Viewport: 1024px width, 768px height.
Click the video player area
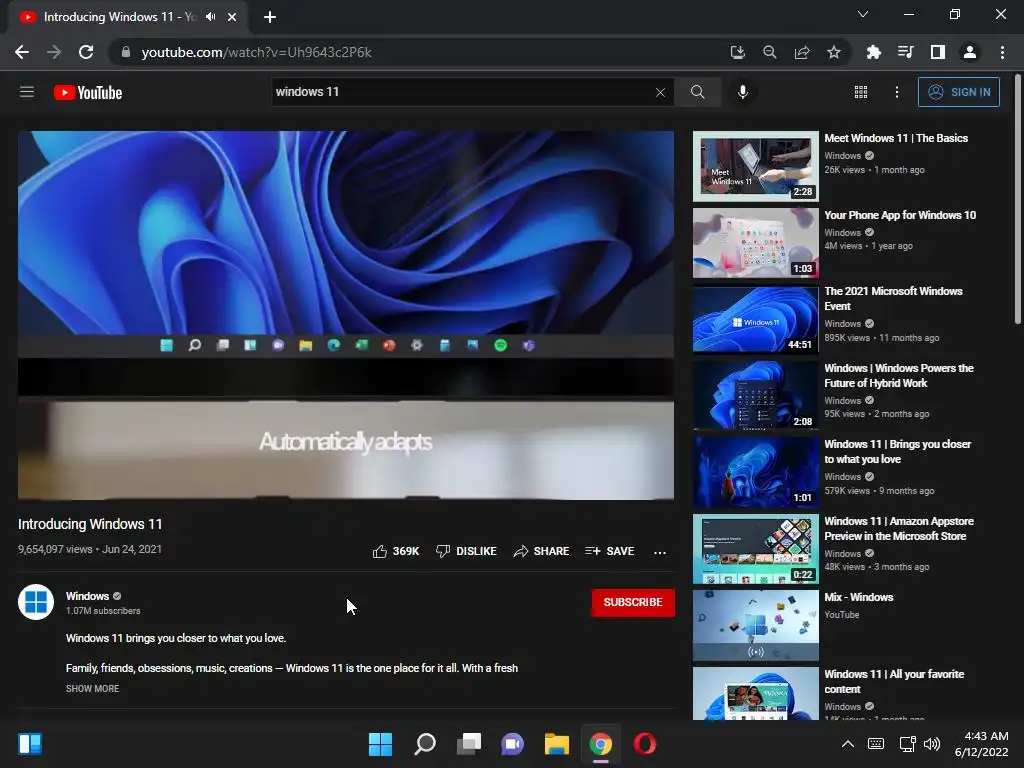coord(345,315)
